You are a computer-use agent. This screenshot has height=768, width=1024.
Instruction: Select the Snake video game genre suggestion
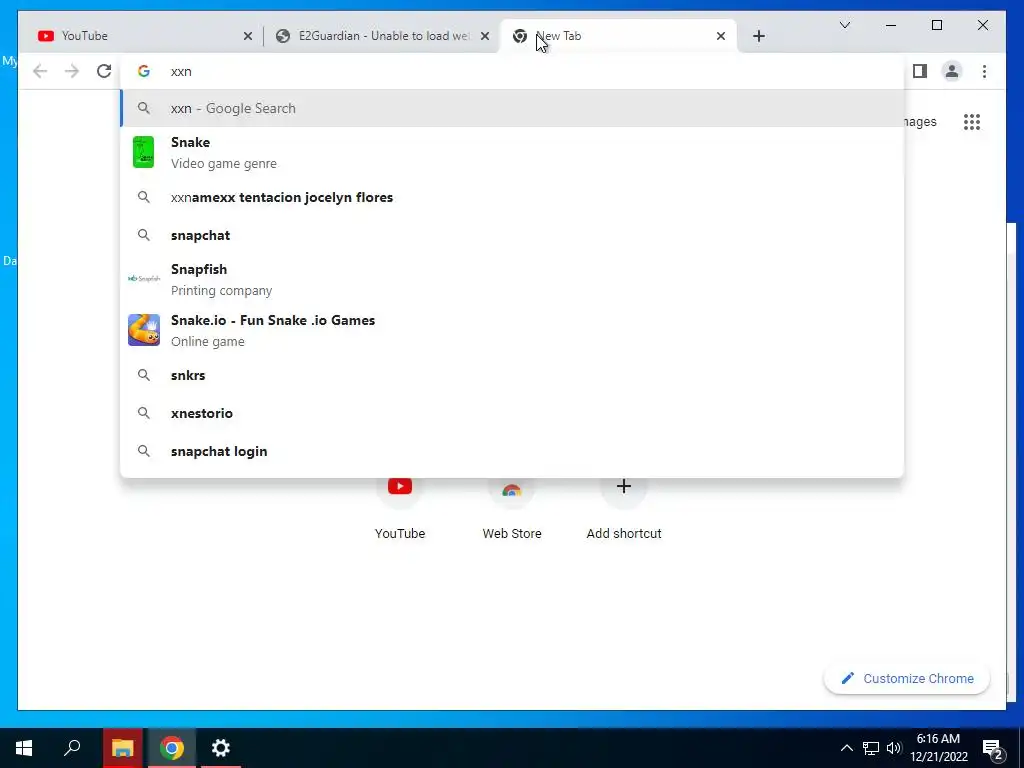click(512, 152)
